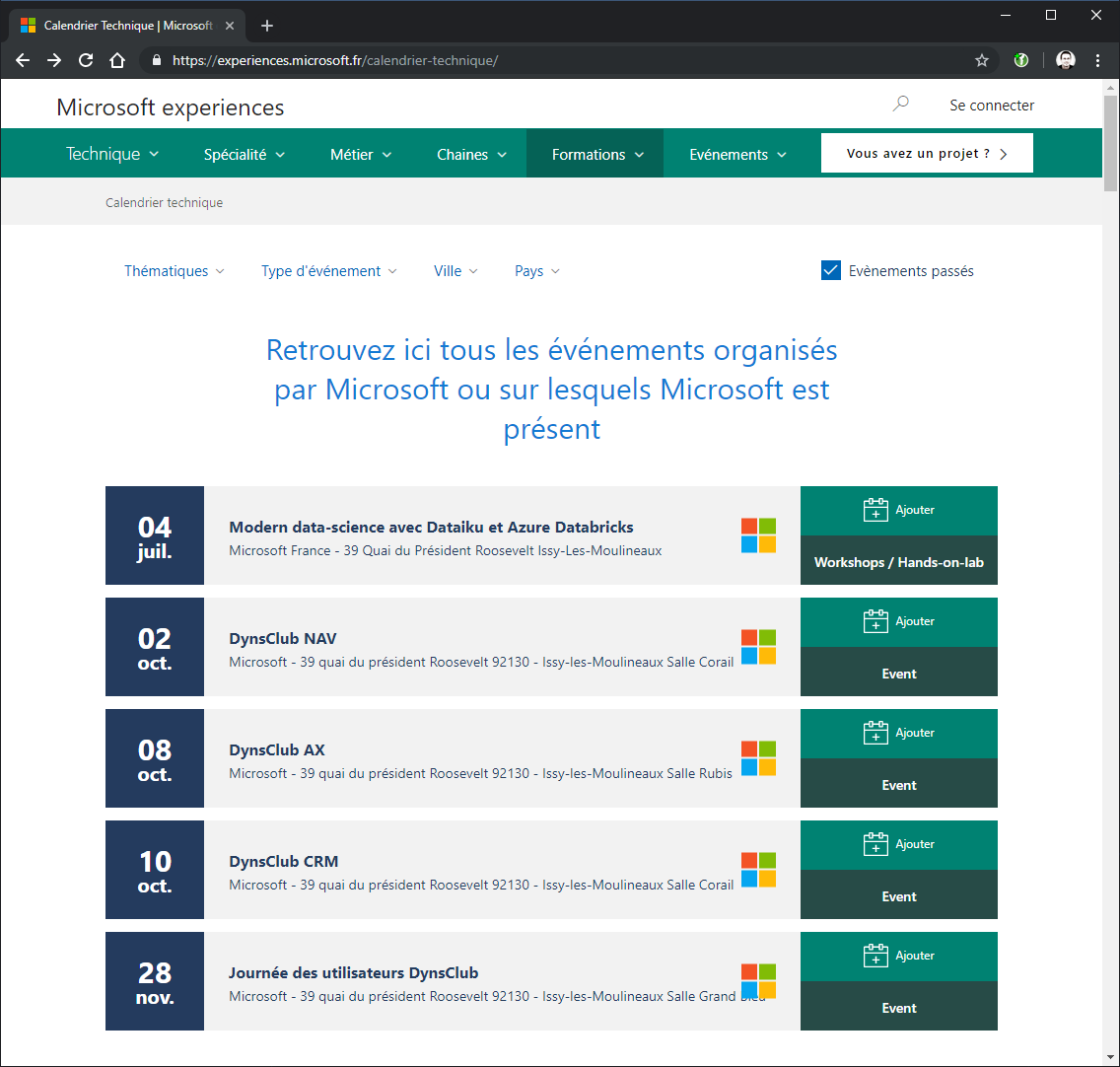Screen dimensions: 1120x1067
Task: Click Event label on DynsClub CRM row
Action: tap(898, 897)
